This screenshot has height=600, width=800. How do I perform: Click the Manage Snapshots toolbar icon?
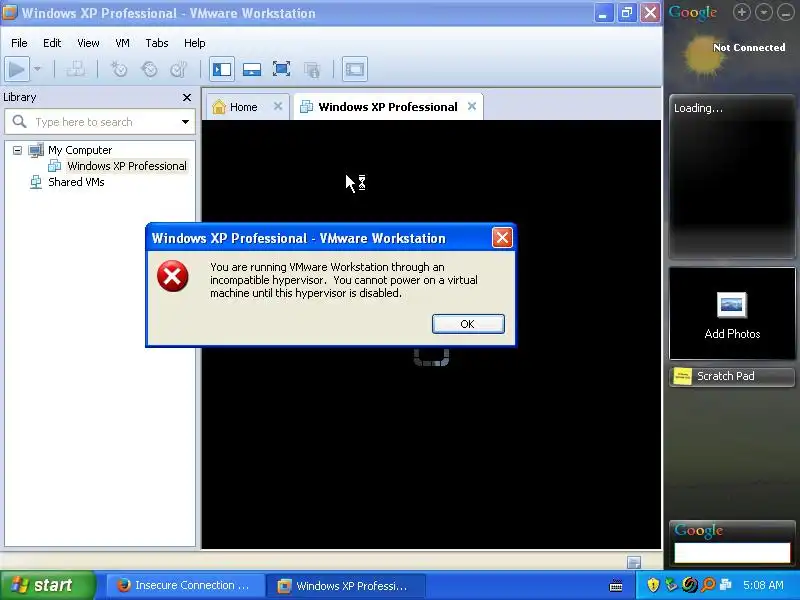click(x=179, y=69)
